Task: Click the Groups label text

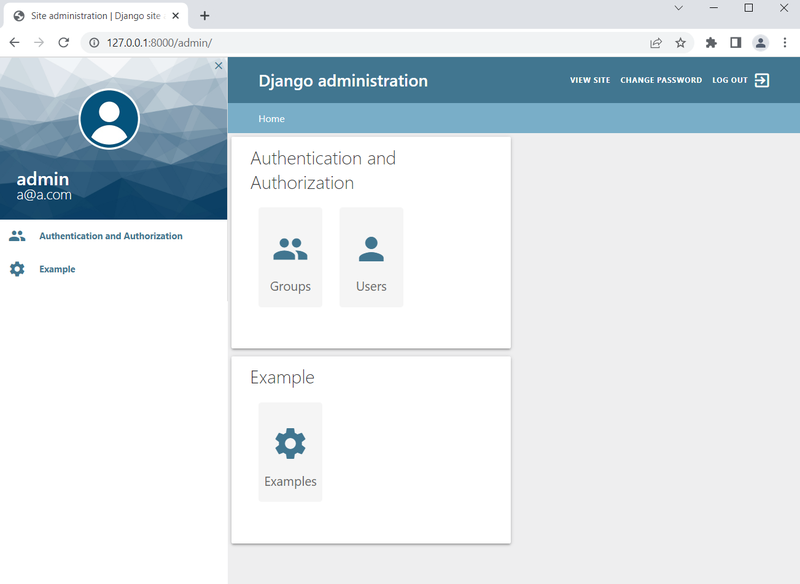Action: click(x=290, y=287)
